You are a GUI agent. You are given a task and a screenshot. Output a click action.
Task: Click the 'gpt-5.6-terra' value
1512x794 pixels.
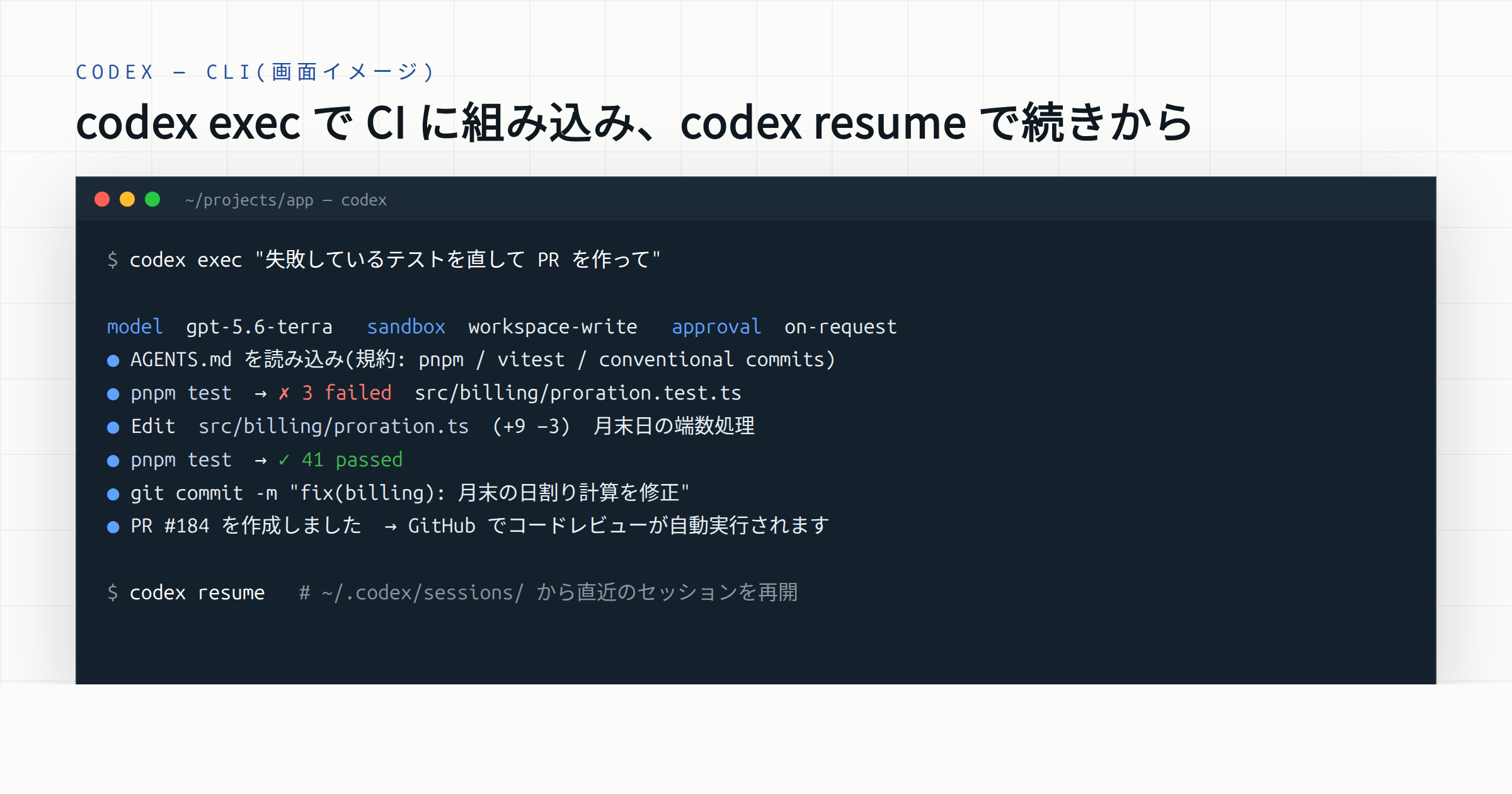pyautogui.click(x=259, y=327)
